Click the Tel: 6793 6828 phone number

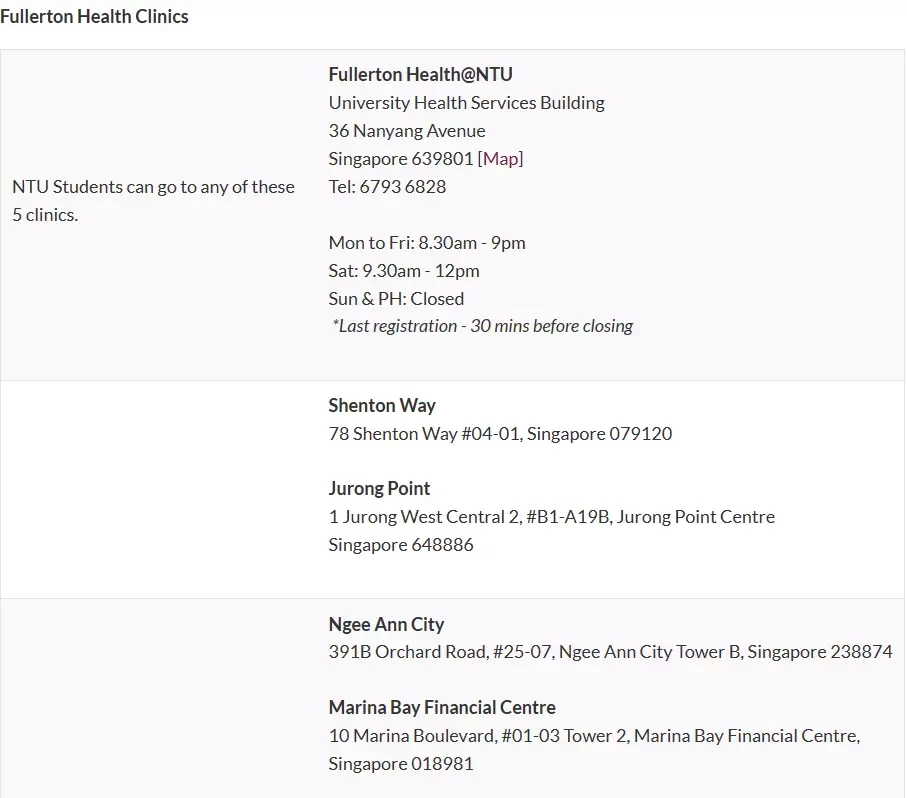[387, 187]
